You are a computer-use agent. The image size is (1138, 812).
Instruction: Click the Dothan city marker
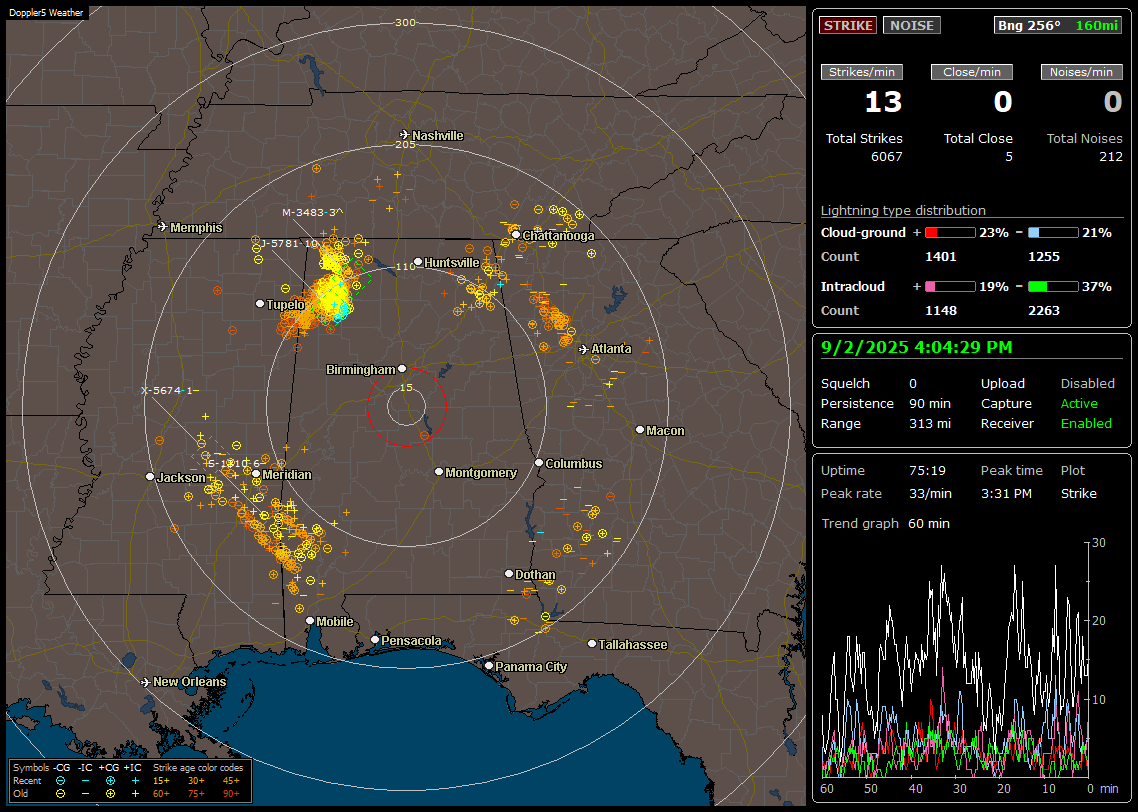click(509, 573)
